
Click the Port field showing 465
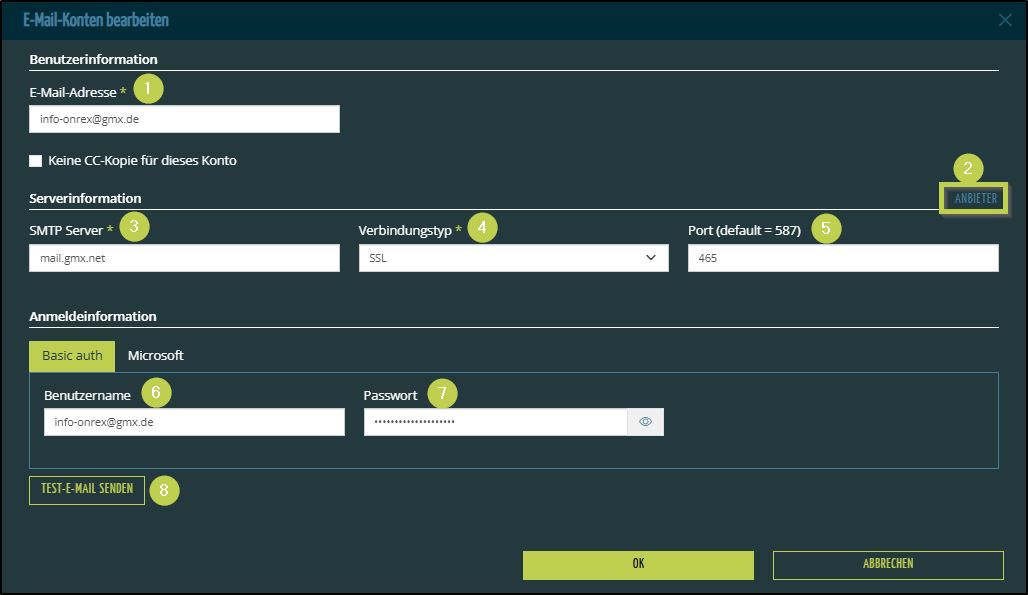[x=842, y=258]
